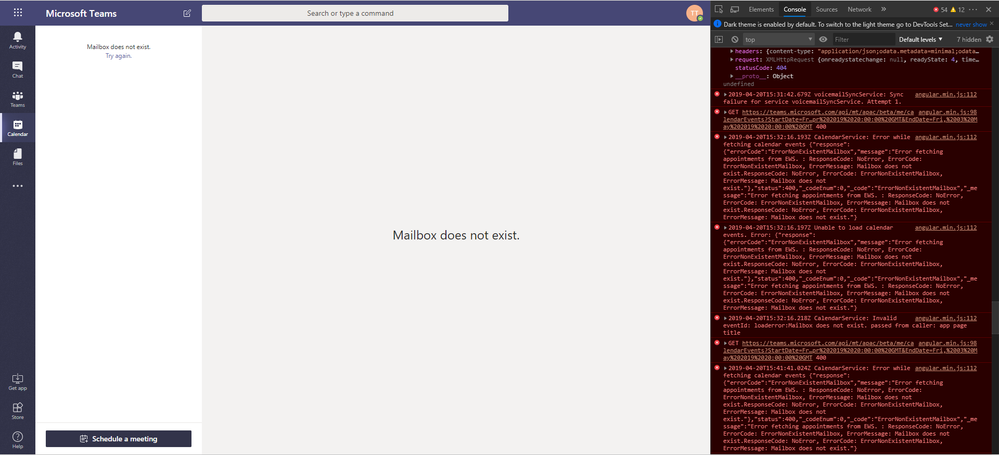The image size is (999, 455).
Task: Expand the voicemailSyncService sync failure log
Action: [x=726, y=94]
